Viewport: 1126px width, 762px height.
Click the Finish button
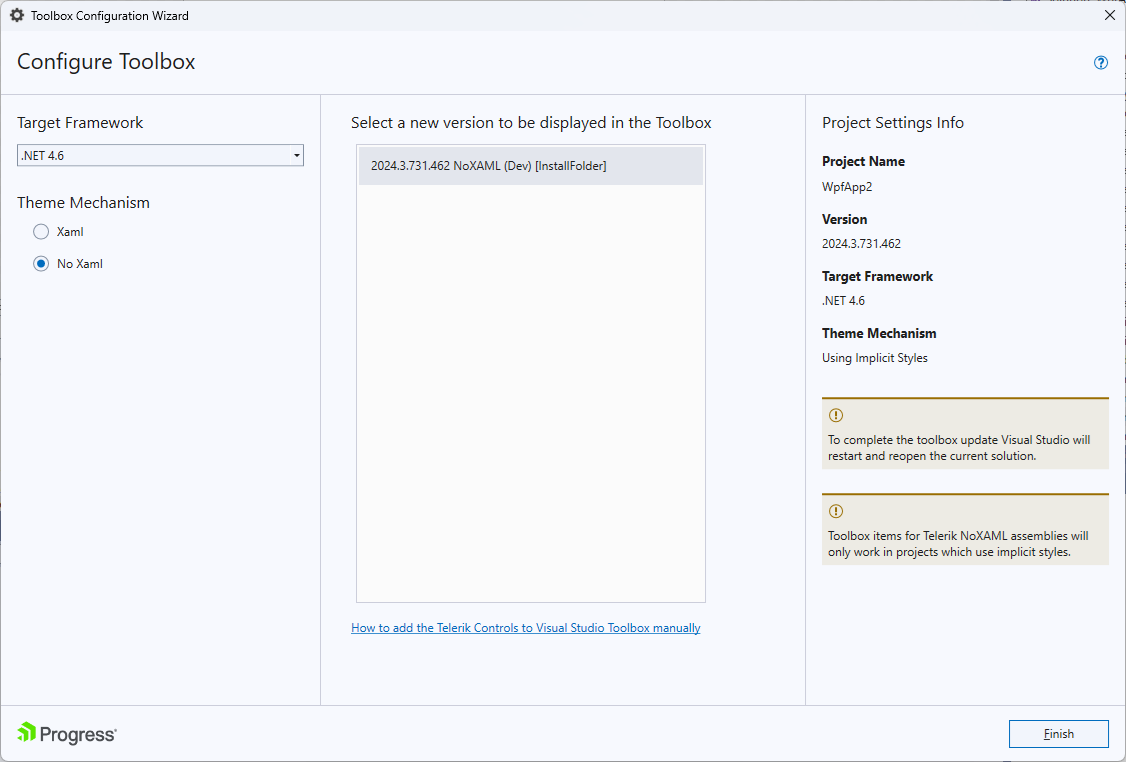coord(1058,733)
